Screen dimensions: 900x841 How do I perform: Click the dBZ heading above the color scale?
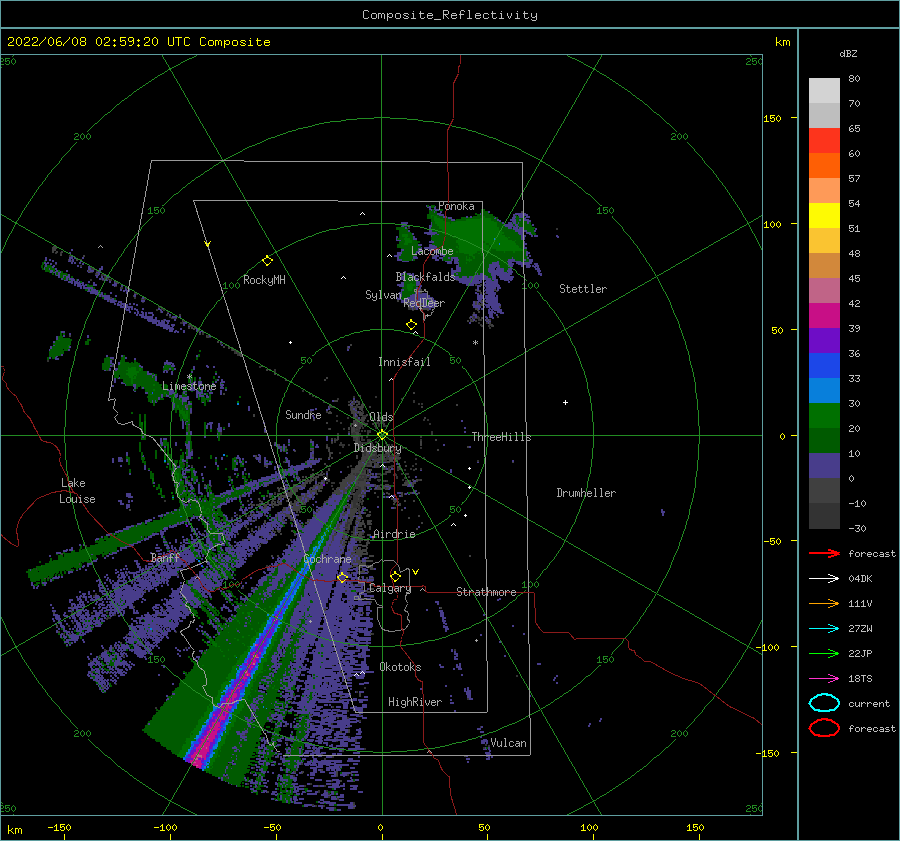tap(848, 53)
